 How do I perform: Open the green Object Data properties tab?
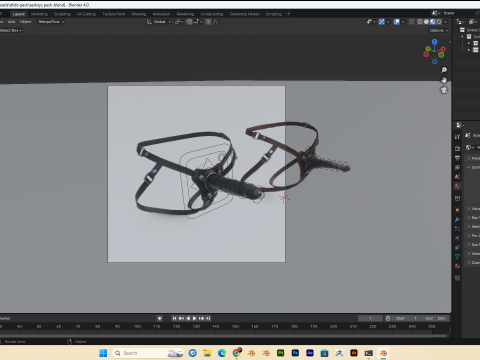[457, 256]
